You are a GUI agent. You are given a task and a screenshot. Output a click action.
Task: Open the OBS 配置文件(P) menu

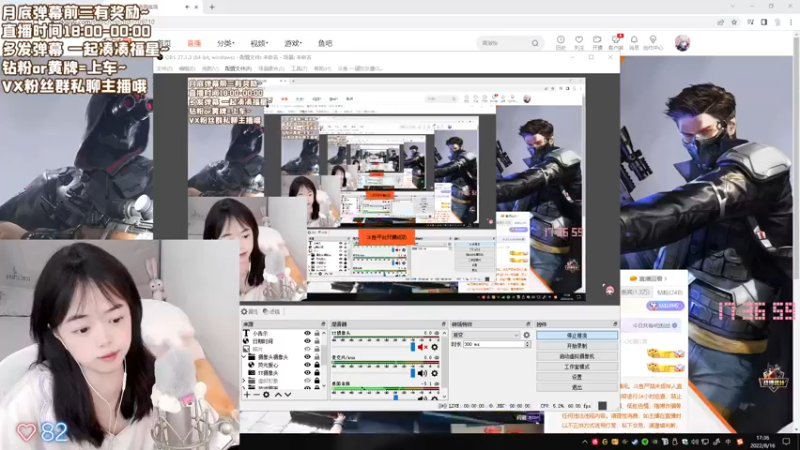coord(238,68)
